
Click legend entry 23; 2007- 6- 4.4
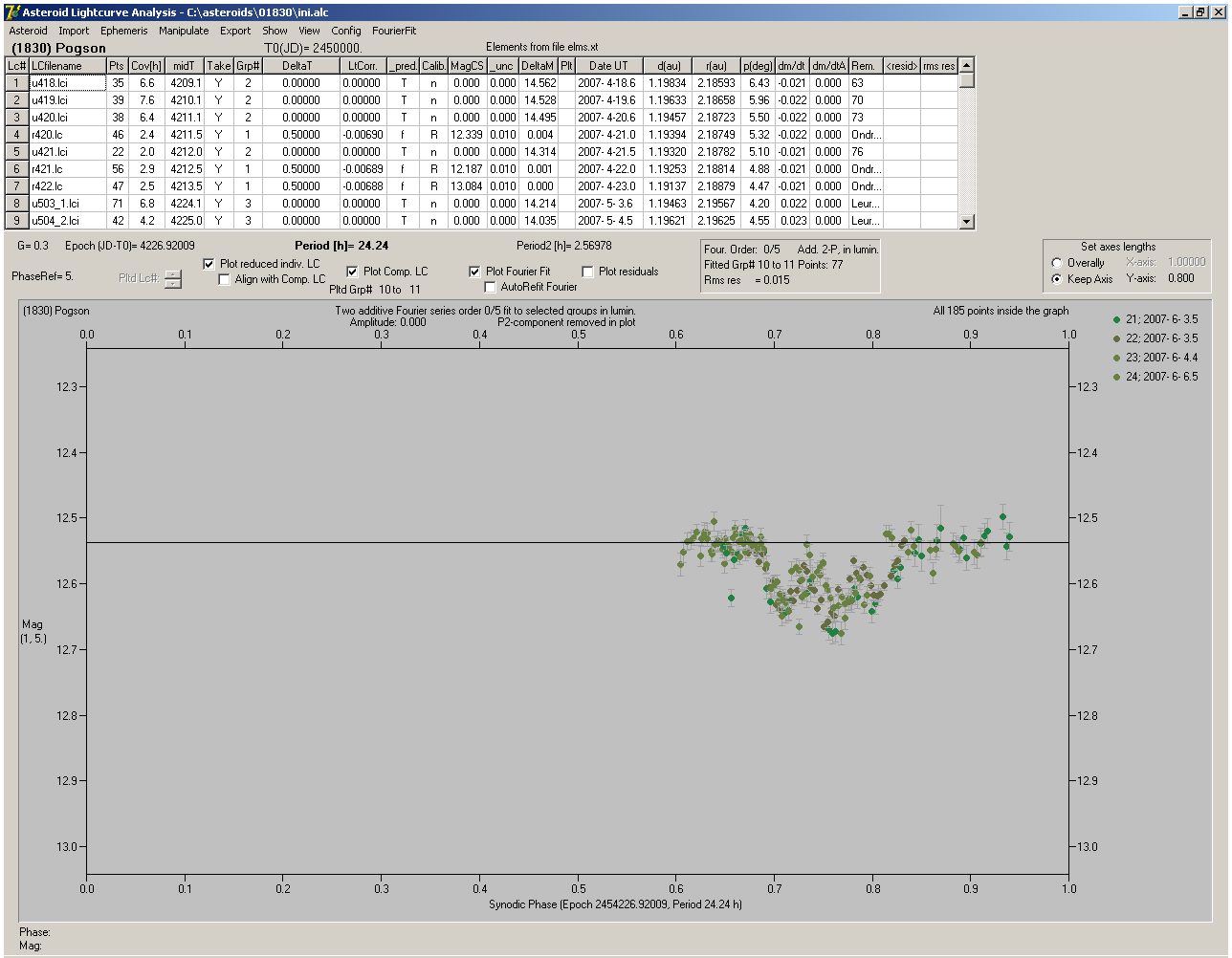click(1155, 358)
